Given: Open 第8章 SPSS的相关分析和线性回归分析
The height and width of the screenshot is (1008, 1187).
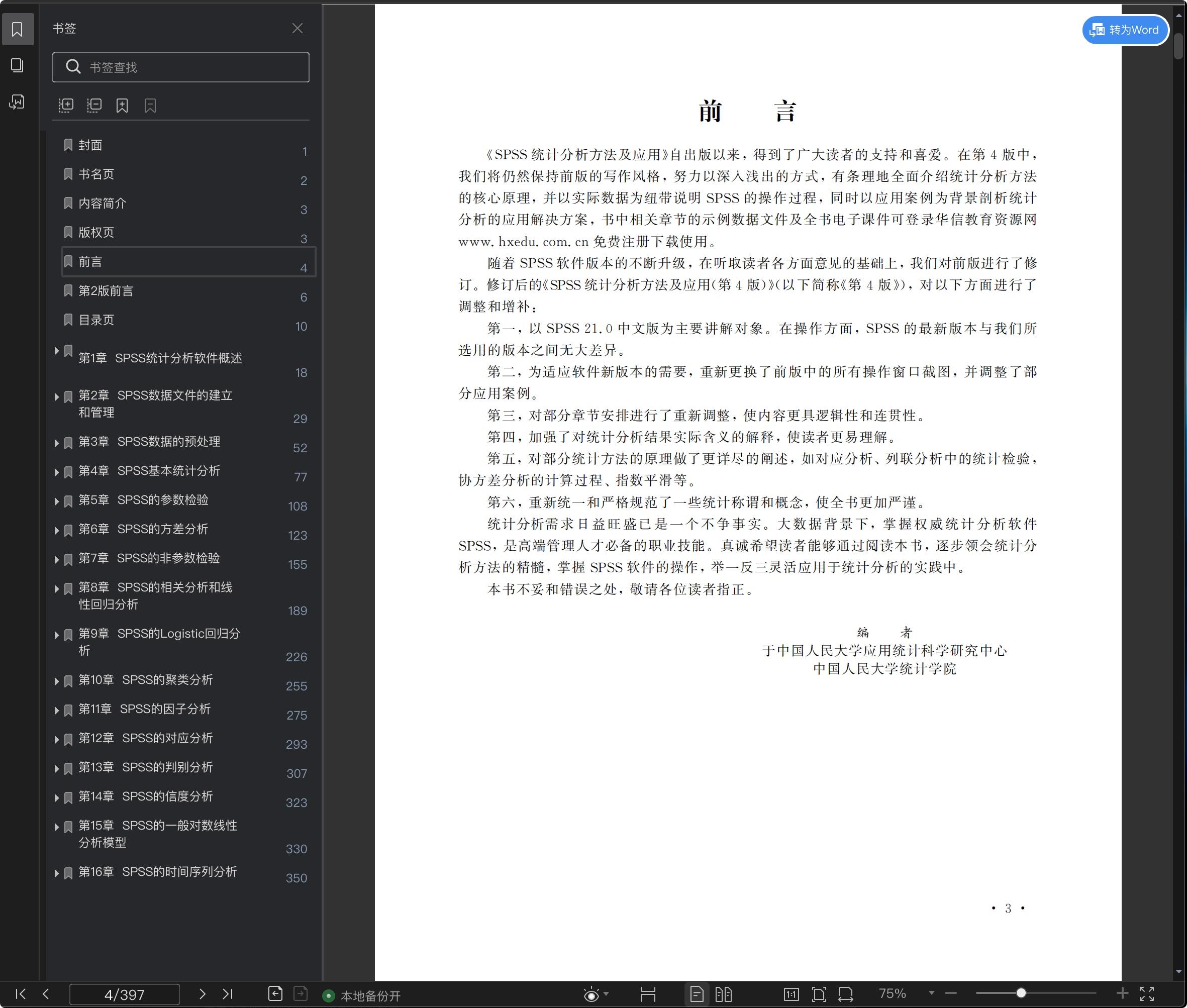Looking at the screenshot, I should pos(155,595).
